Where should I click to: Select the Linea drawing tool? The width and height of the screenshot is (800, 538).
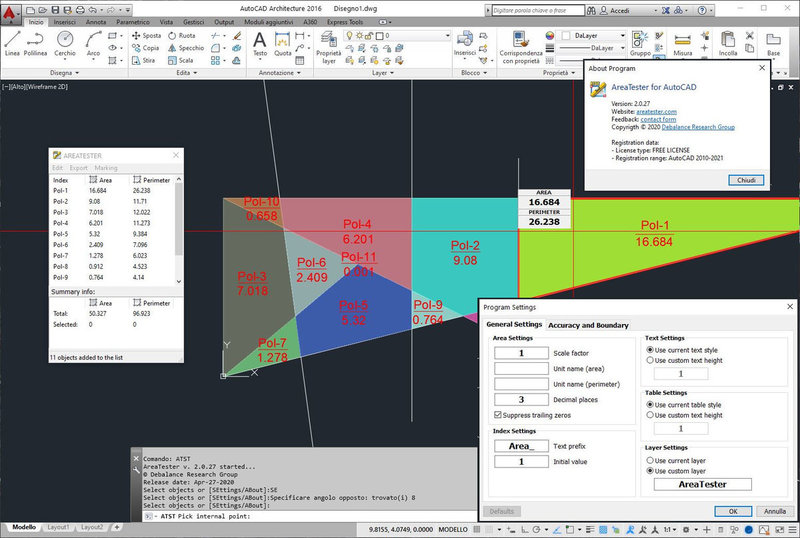12,41
